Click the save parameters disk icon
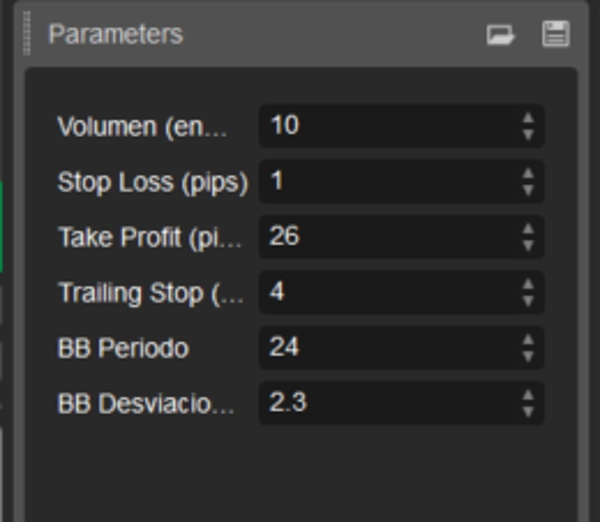This screenshot has height=522, width=600. (x=555, y=35)
